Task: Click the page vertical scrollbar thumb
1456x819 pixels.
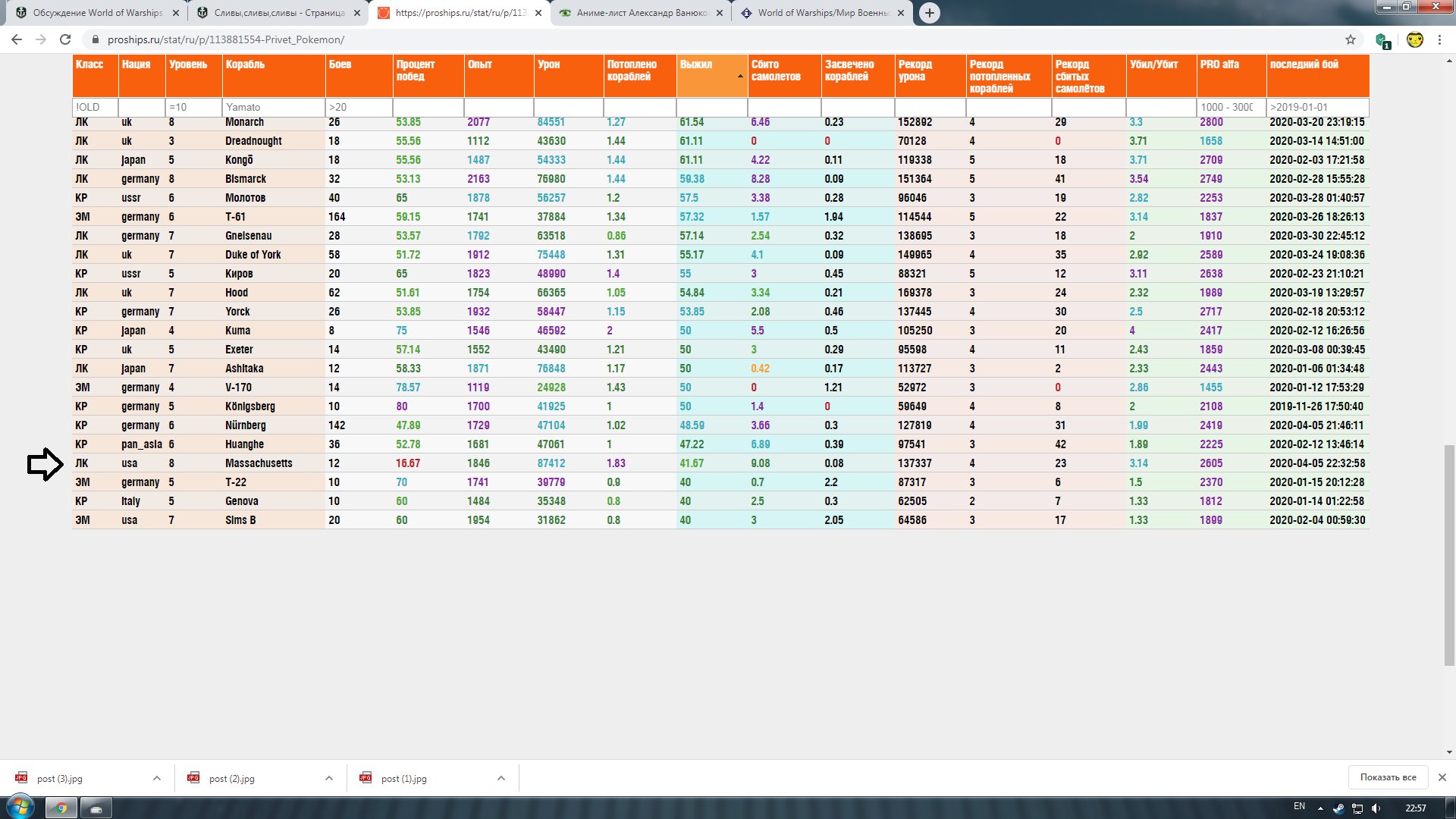Action: coord(1449,554)
